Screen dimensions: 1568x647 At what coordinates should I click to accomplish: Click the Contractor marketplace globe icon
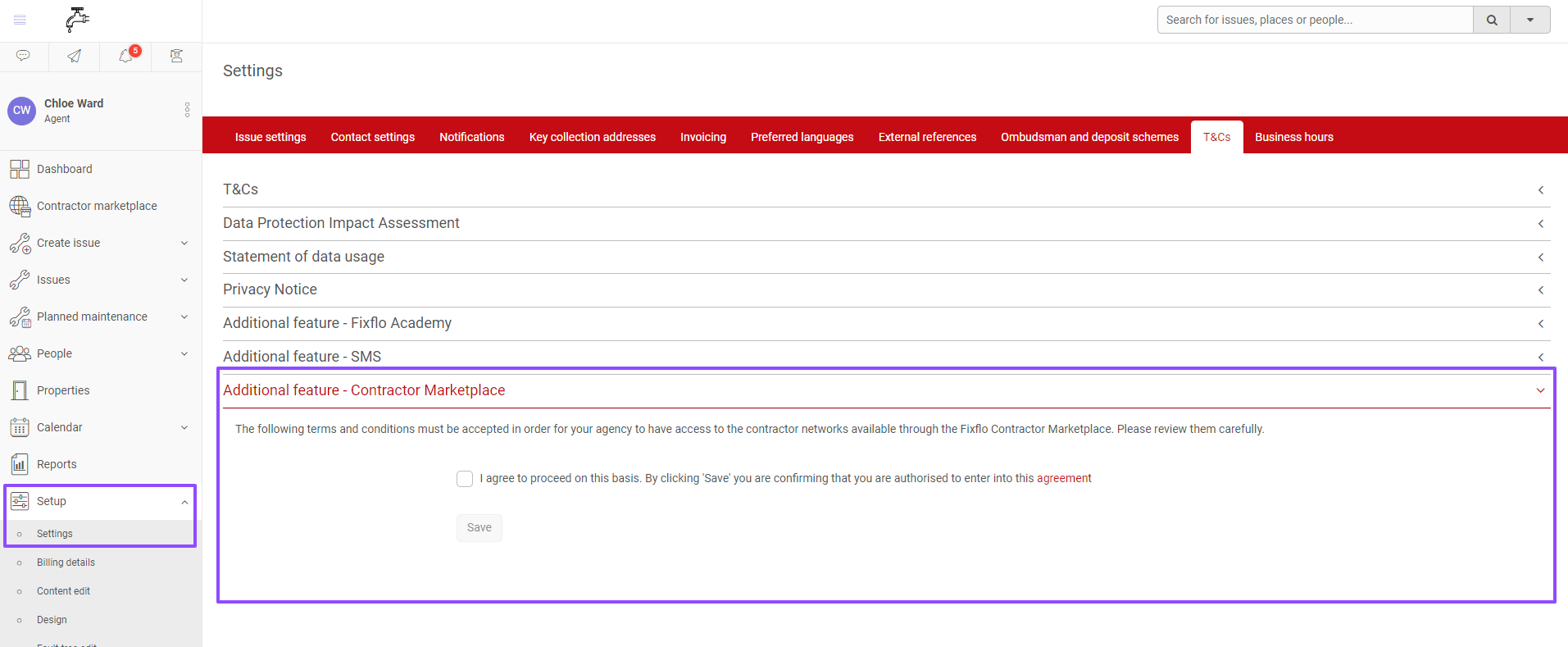tap(20, 206)
